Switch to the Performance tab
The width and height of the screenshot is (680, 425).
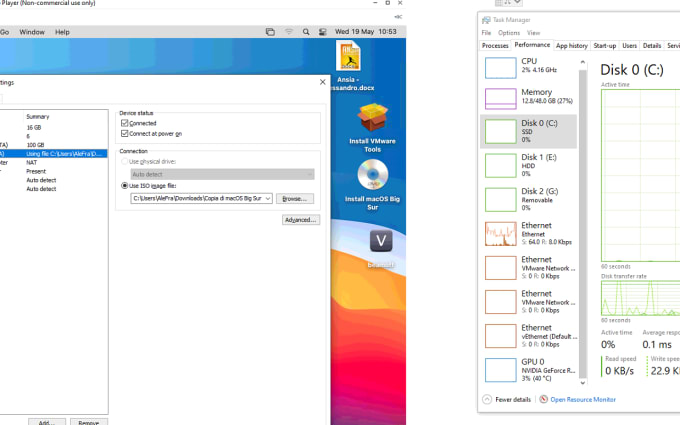click(532, 45)
